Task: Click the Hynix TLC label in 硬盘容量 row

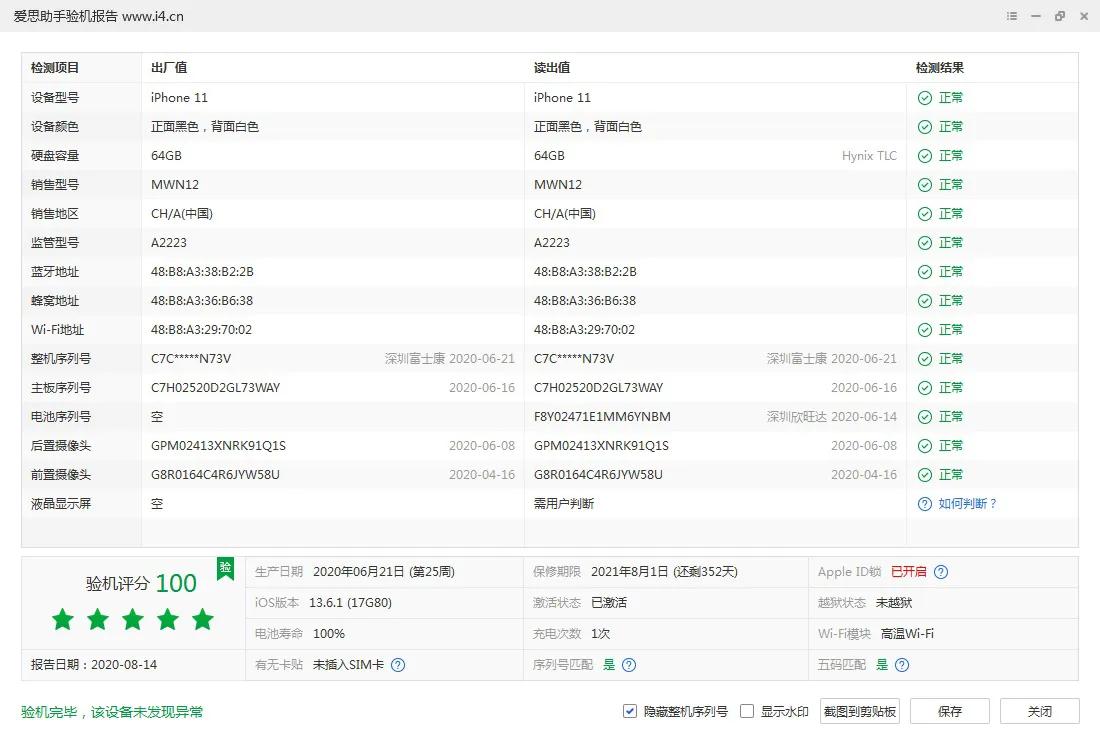Action: (869, 155)
